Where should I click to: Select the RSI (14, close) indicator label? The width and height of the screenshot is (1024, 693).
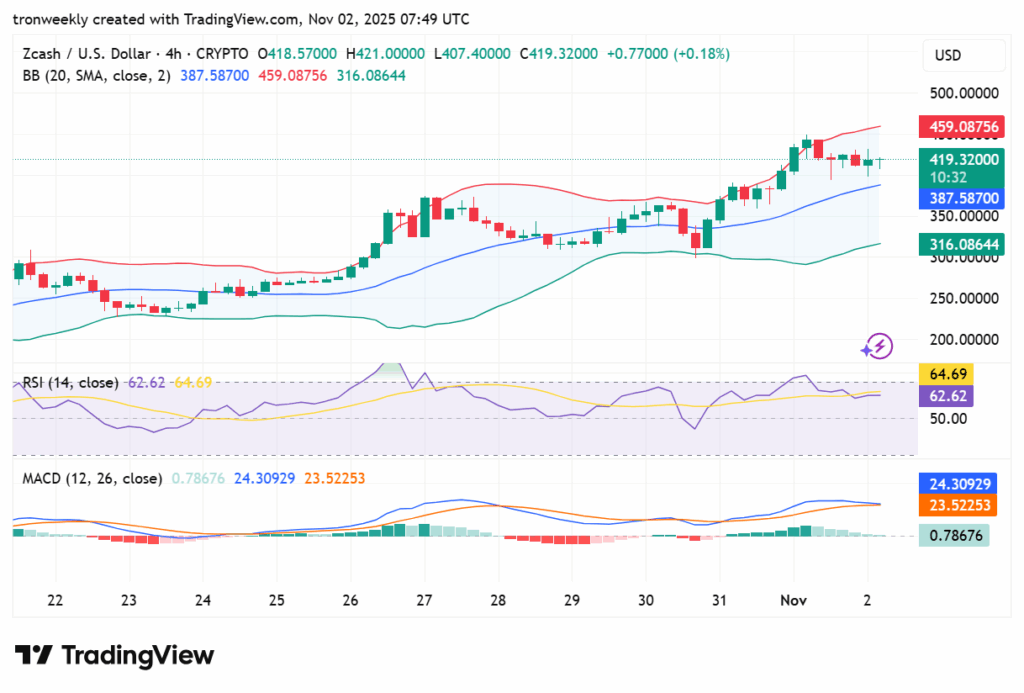pos(71,382)
